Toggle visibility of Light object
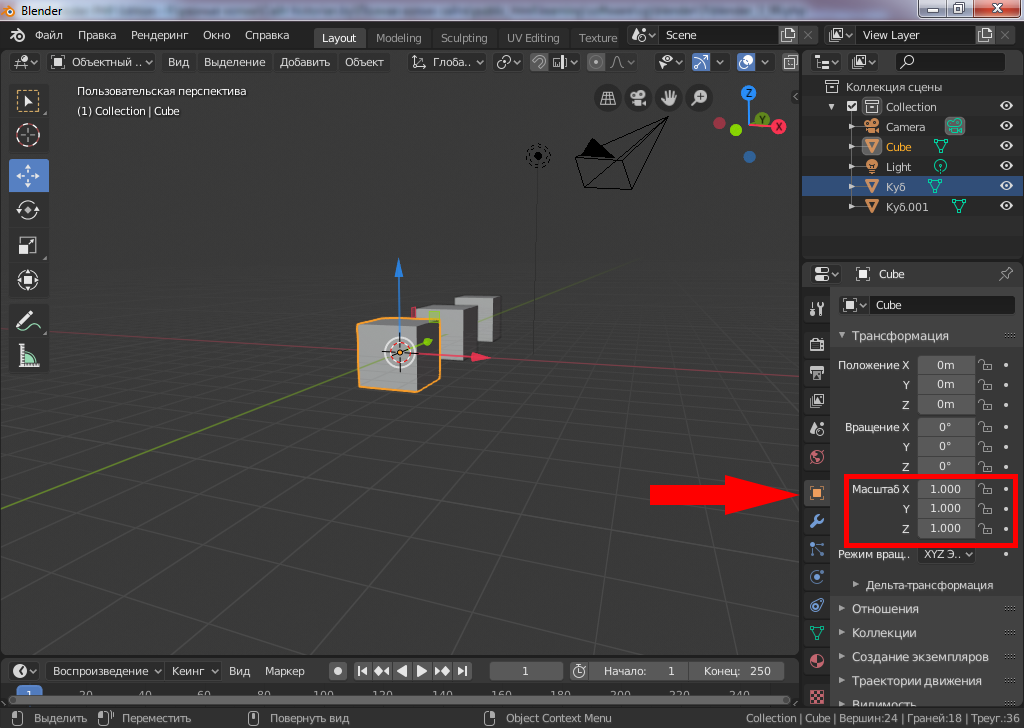1024x728 pixels. pyautogui.click(x=1006, y=167)
